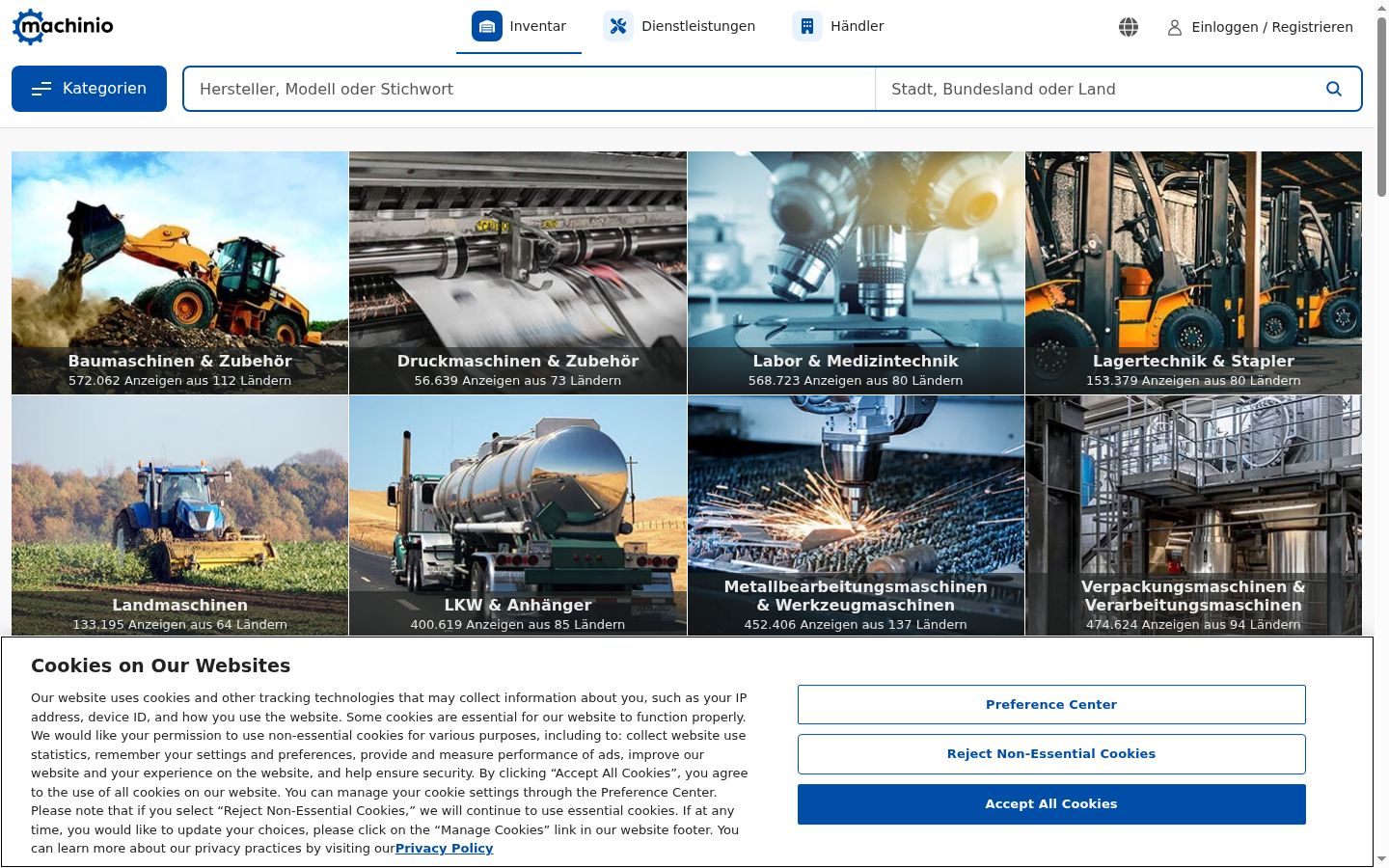Click the magnifier search icon
The width and height of the screenshot is (1389, 868).
coord(1334,89)
